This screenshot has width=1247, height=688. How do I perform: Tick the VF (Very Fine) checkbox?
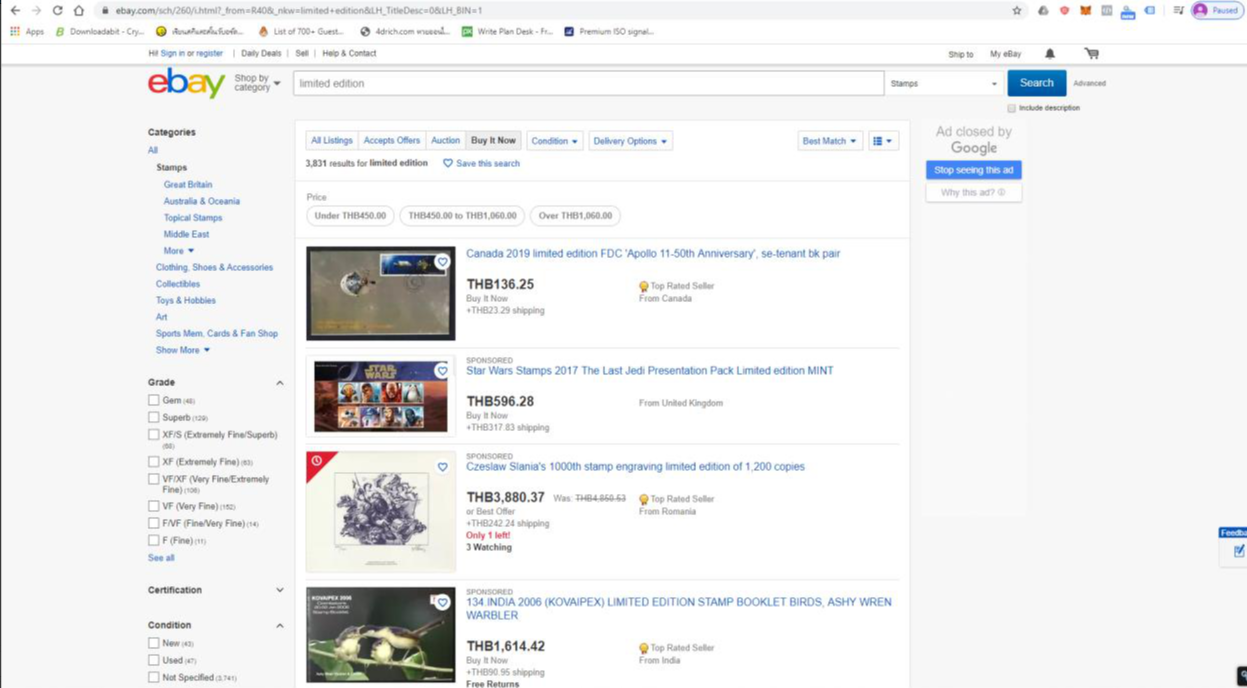tap(154, 506)
